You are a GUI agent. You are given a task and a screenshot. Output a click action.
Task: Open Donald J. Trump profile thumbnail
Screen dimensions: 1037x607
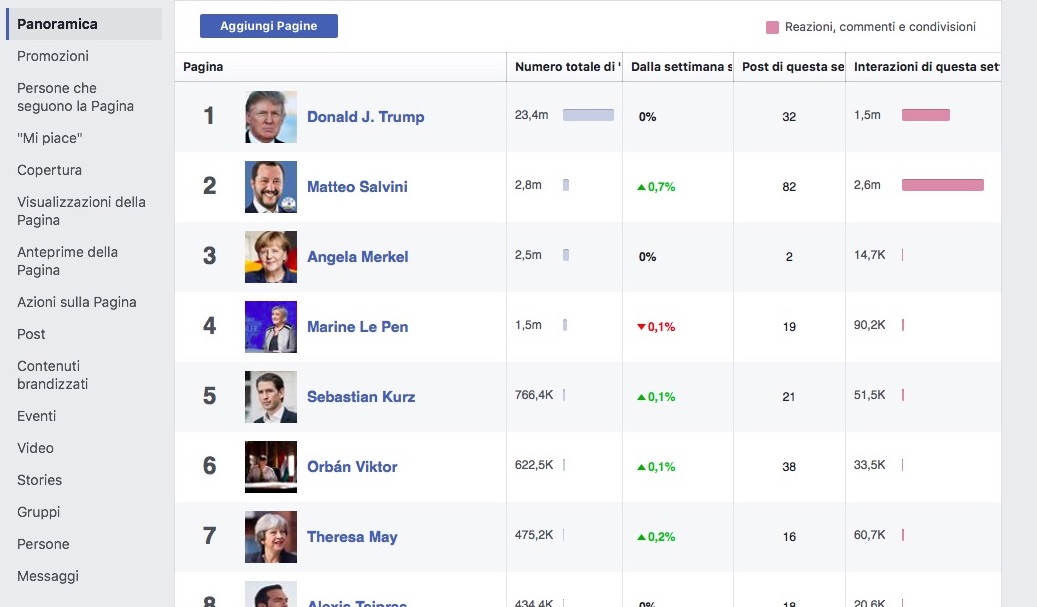[x=270, y=117]
